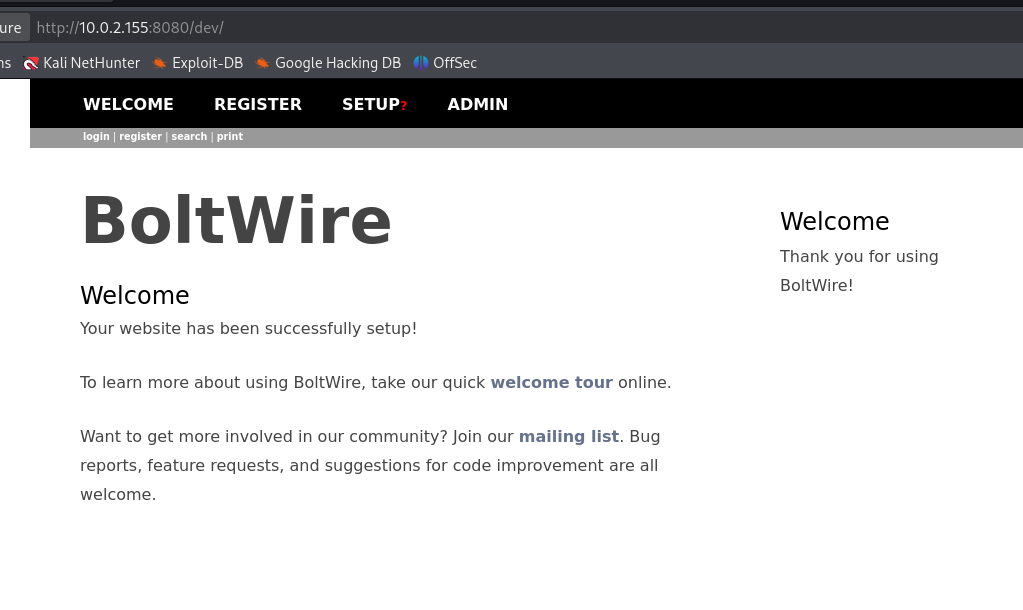Click the main Welcome heading under BoltWire
The image size is (1023, 610).
tap(134, 296)
